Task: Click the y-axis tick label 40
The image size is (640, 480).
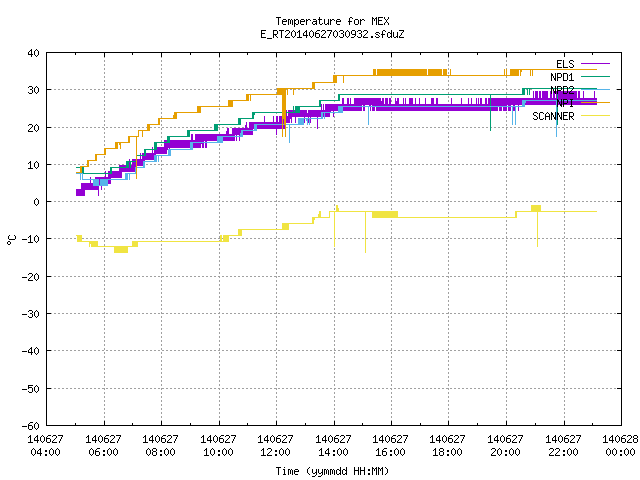Action: (x=33, y=53)
